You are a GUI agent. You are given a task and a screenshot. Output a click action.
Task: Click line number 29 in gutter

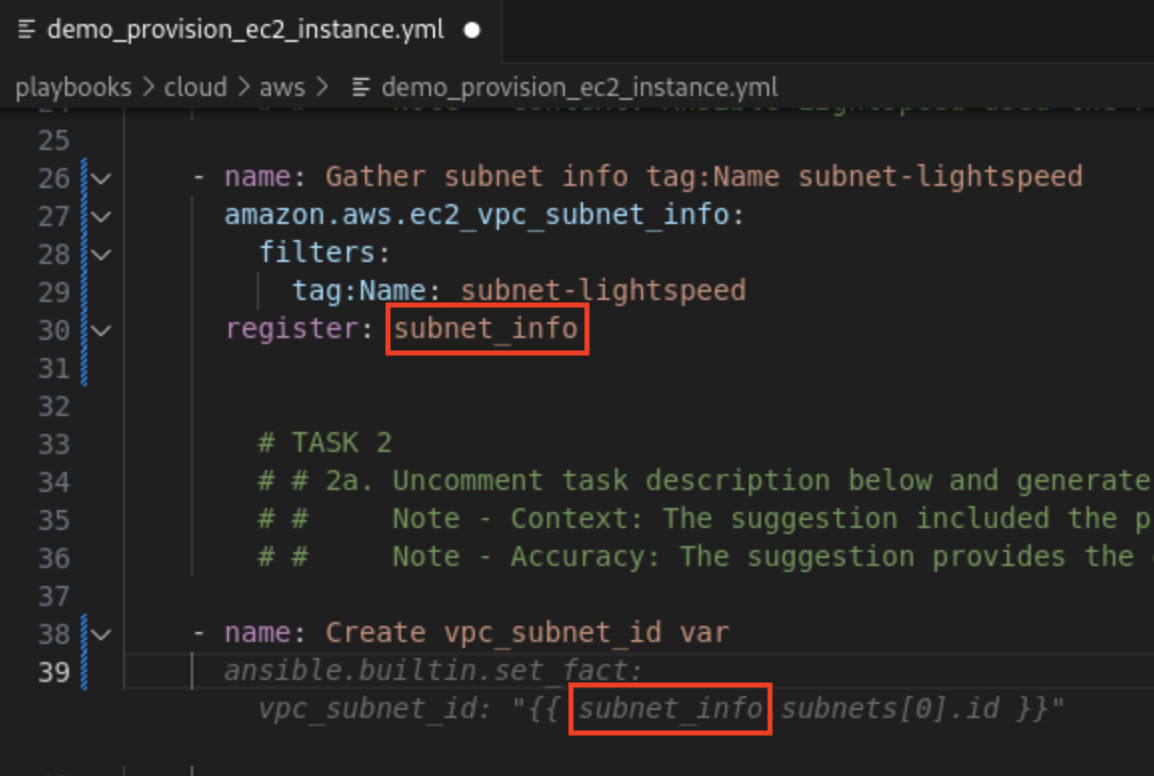pos(54,292)
